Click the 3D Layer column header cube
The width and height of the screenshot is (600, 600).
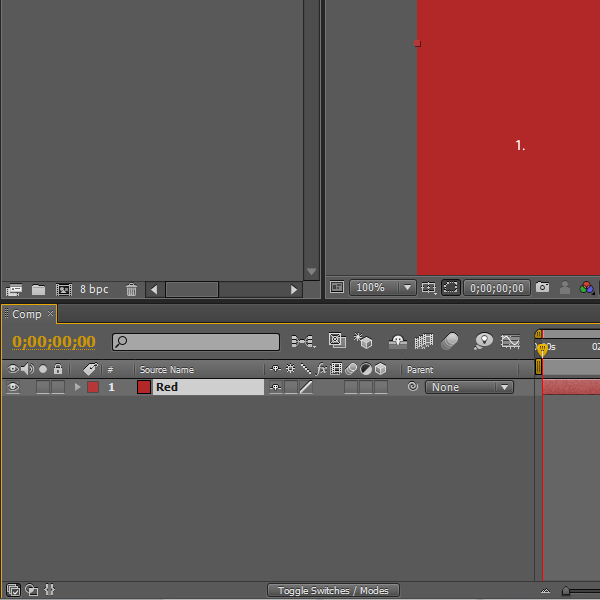[380, 369]
